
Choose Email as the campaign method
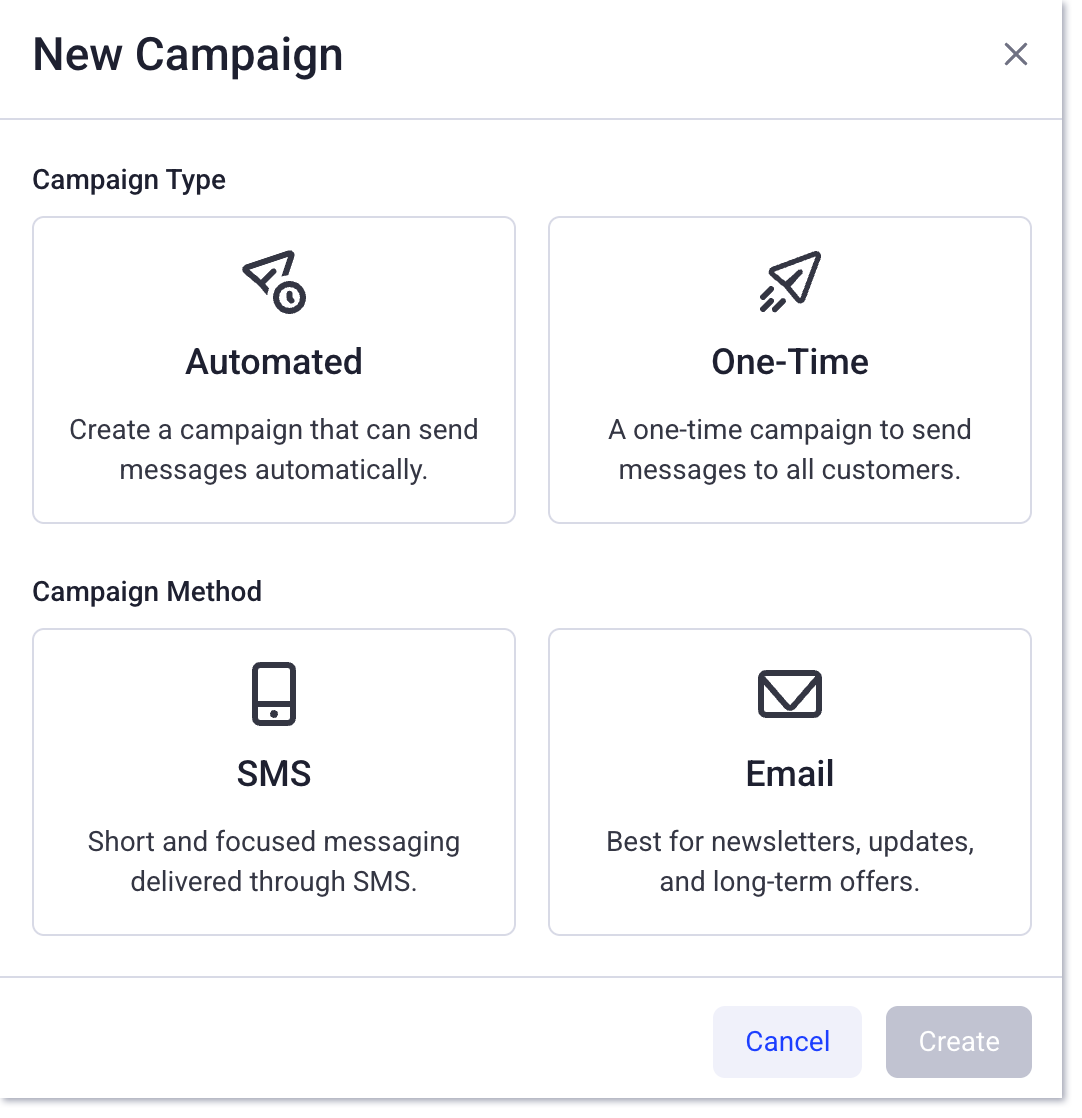(789, 781)
